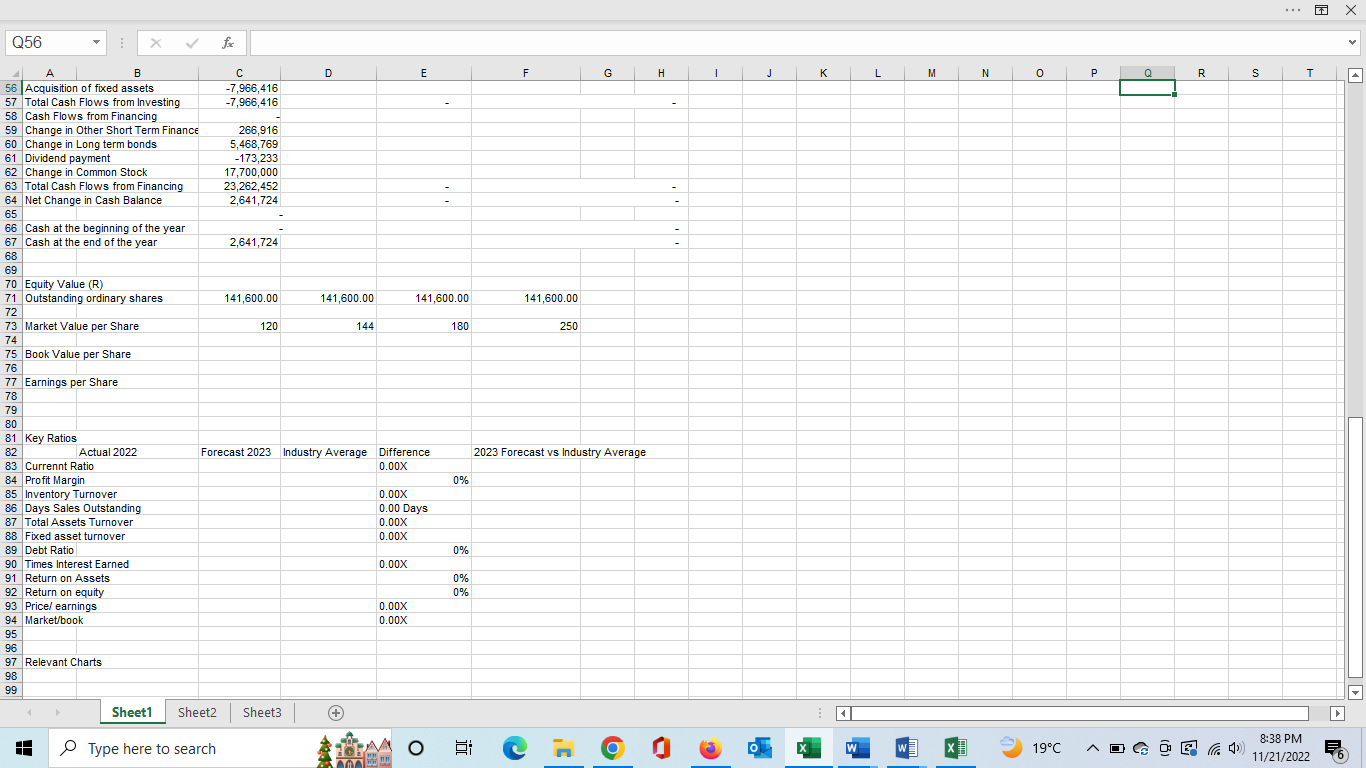Click the Cancel (X) beside the formula bar
The height and width of the screenshot is (768, 1366).
coord(155,43)
